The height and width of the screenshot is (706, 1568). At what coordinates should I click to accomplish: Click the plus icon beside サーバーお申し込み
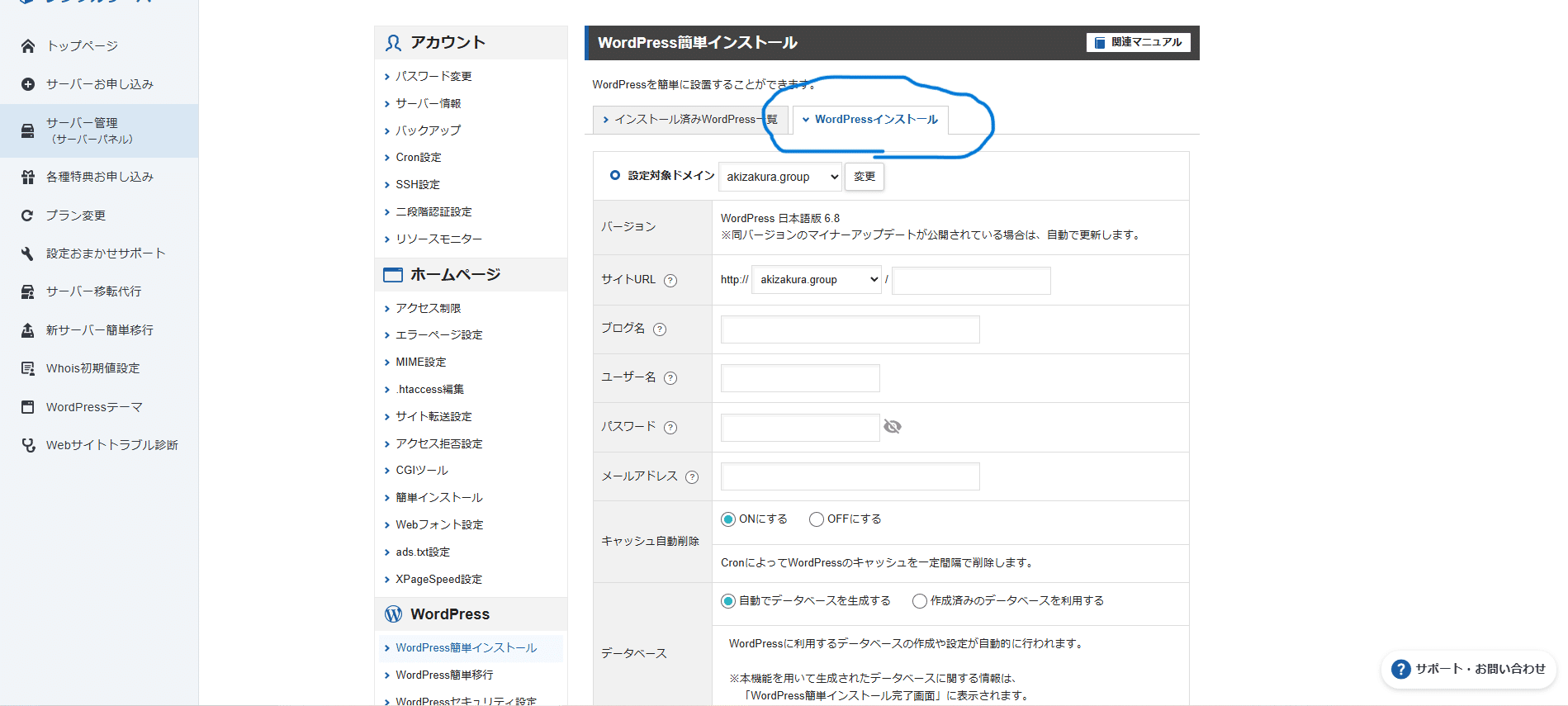click(28, 84)
